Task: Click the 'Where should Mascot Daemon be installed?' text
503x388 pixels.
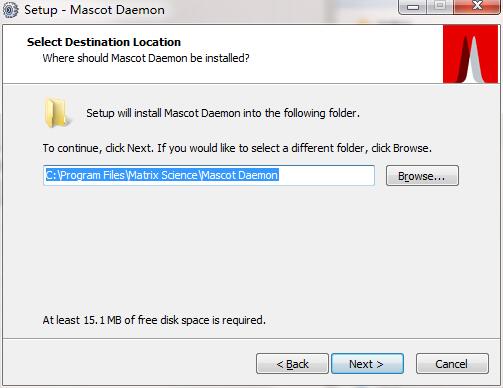Action: [146, 58]
